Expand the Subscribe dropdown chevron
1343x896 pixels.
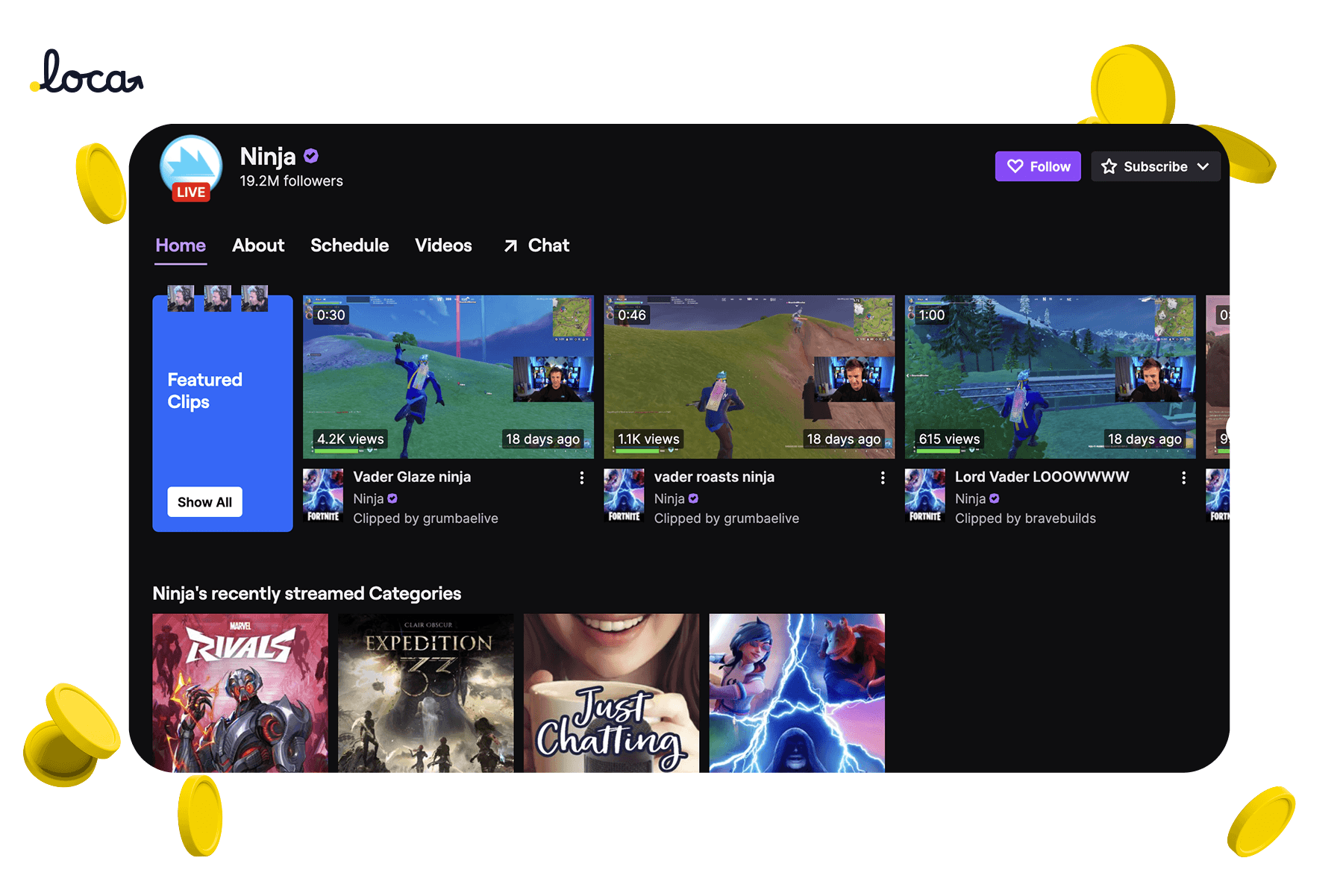click(1203, 166)
